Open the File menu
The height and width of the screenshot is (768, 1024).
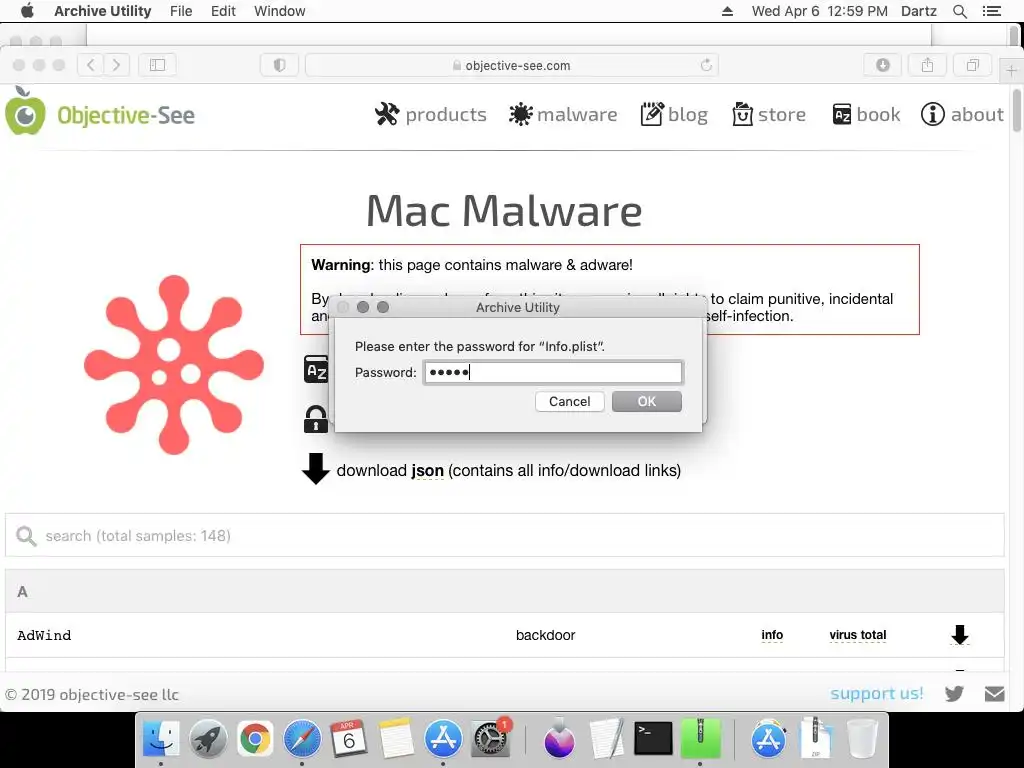tap(181, 11)
